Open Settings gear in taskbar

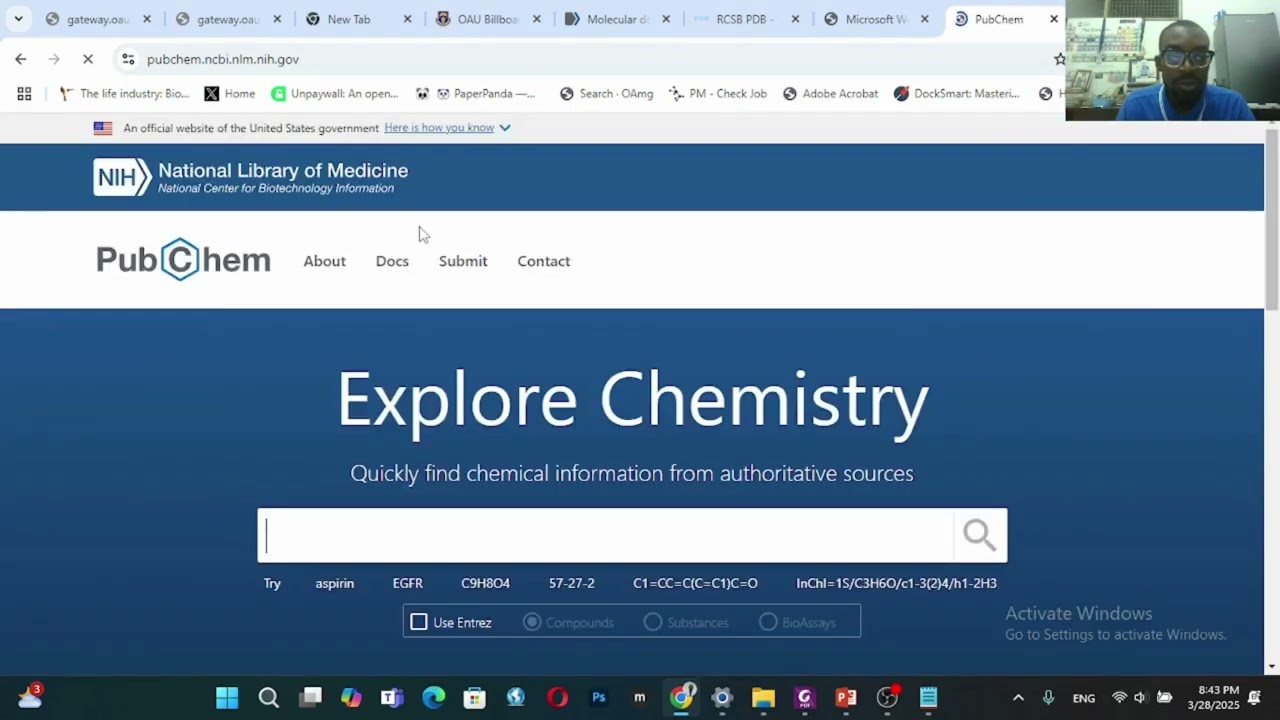(722, 697)
